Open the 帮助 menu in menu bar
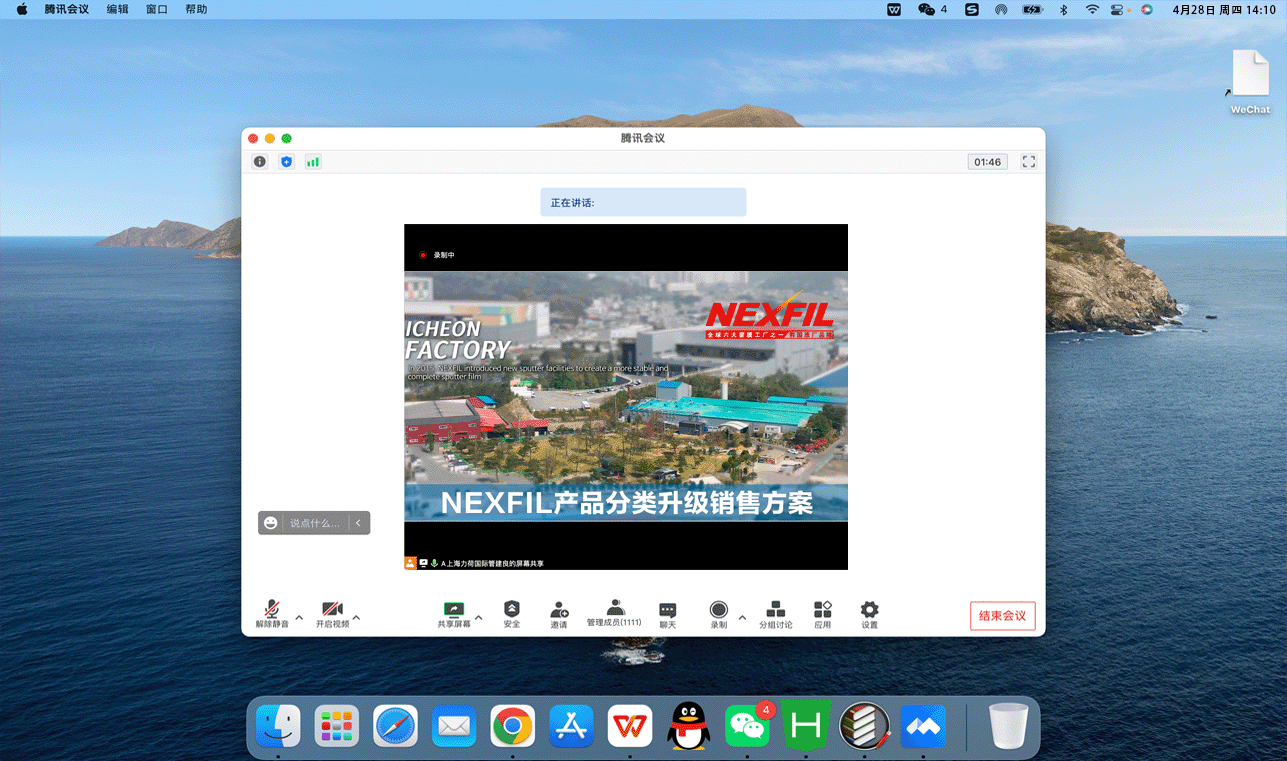The width and height of the screenshot is (1287, 761). coord(197,9)
